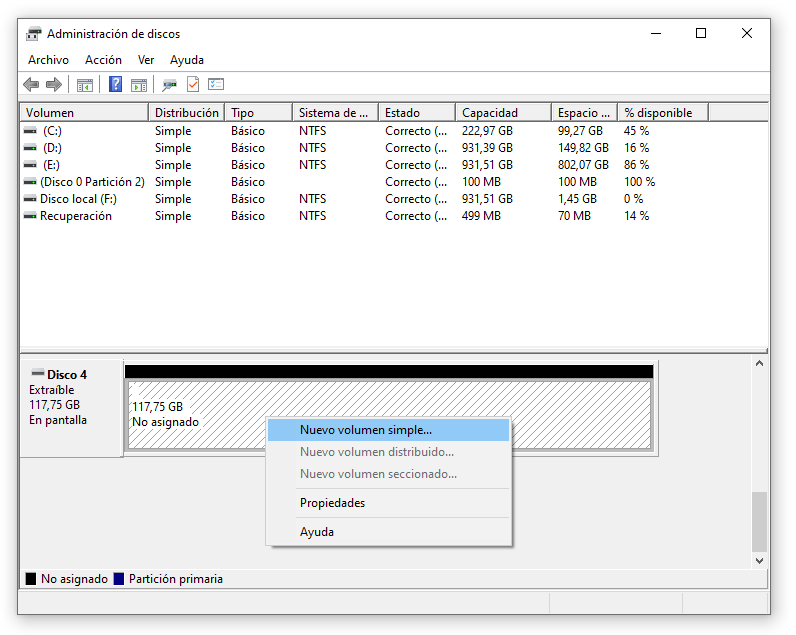Click the disk icon next to Disco 4
The image size is (796, 635).
(38, 373)
